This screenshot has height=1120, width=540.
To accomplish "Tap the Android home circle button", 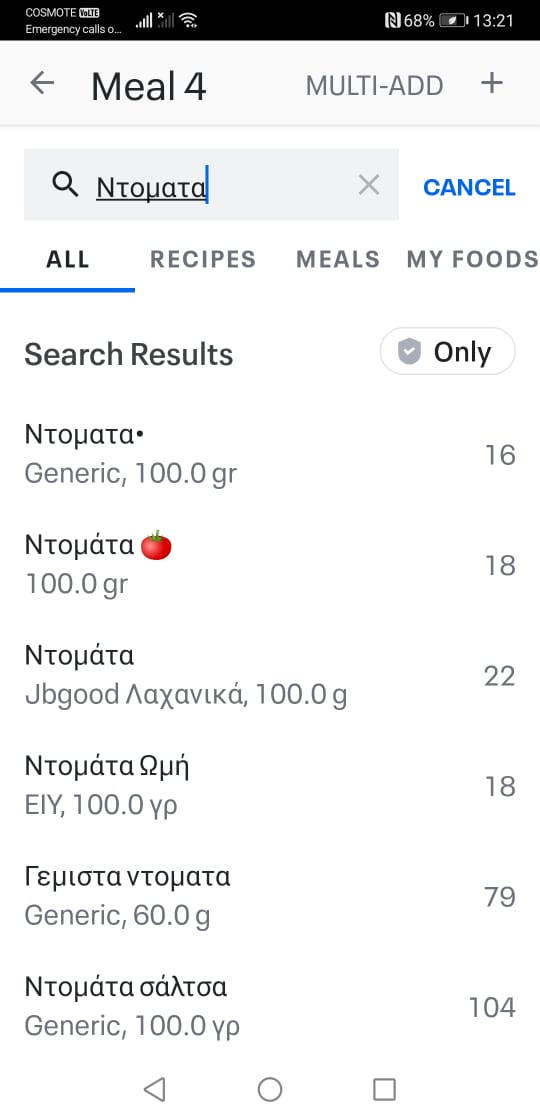I will (x=270, y=1089).
